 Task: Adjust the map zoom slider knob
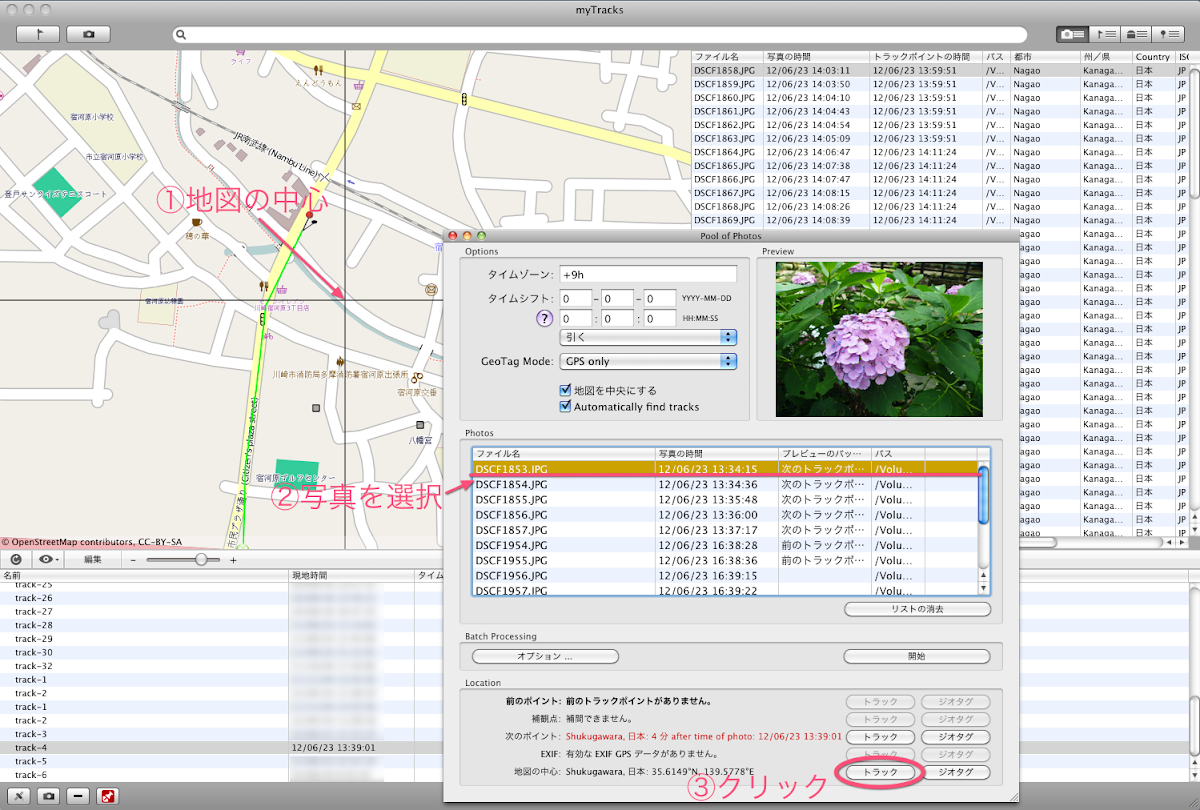click(x=202, y=560)
